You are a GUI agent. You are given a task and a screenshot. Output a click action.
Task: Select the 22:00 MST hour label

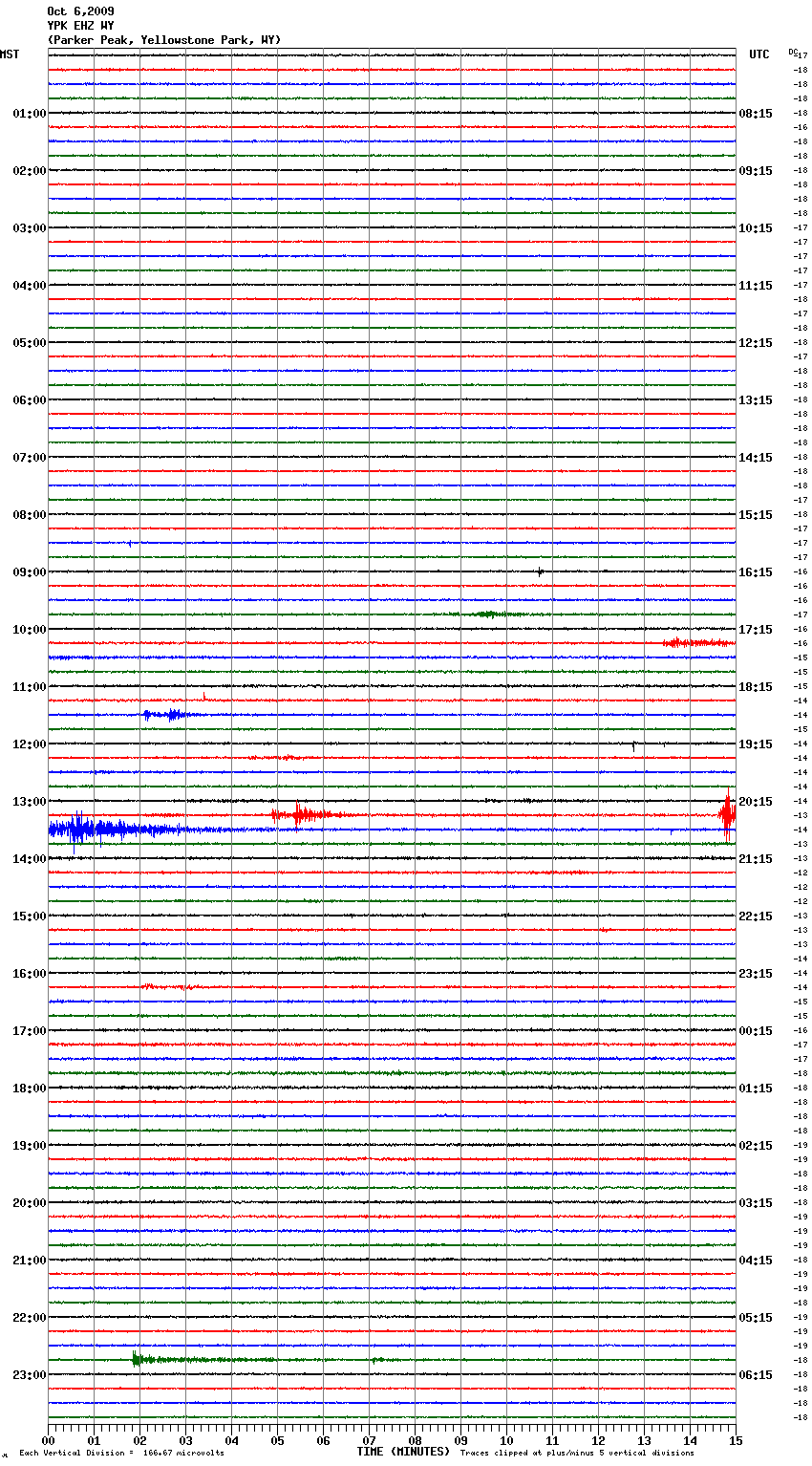(x=30, y=1318)
